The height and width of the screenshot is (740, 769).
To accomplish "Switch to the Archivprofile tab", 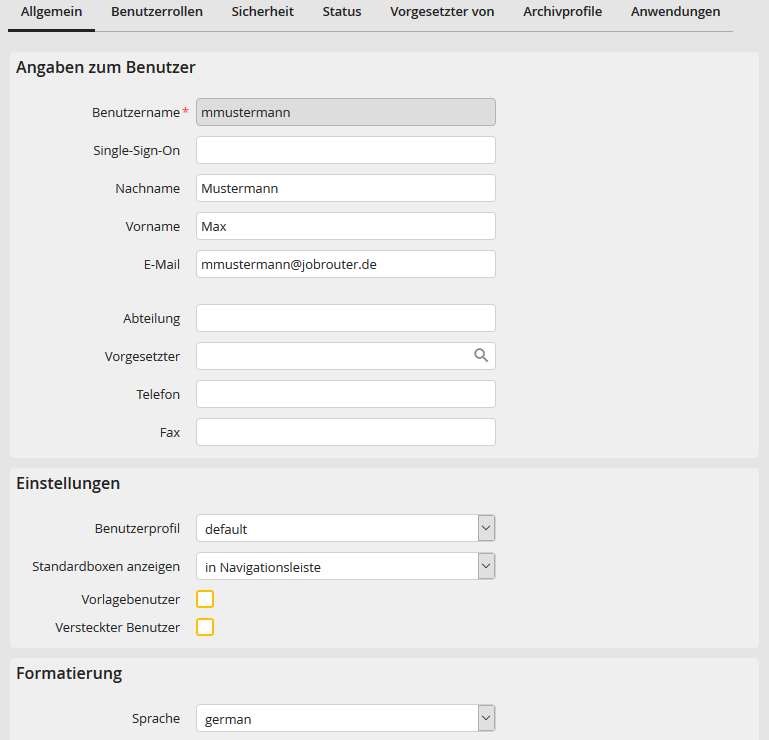I will click(563, 12).
